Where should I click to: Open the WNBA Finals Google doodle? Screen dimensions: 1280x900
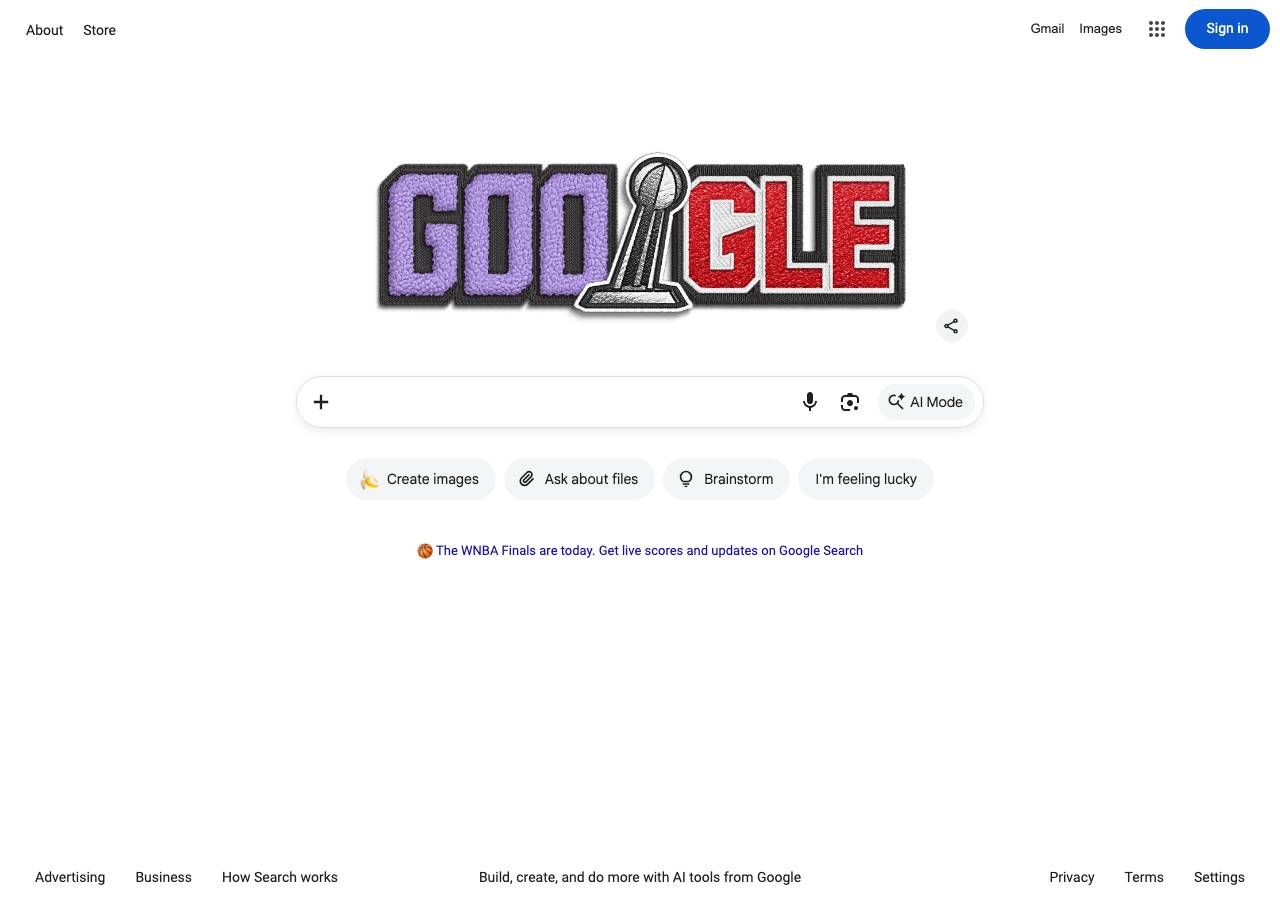click(641, 235)
